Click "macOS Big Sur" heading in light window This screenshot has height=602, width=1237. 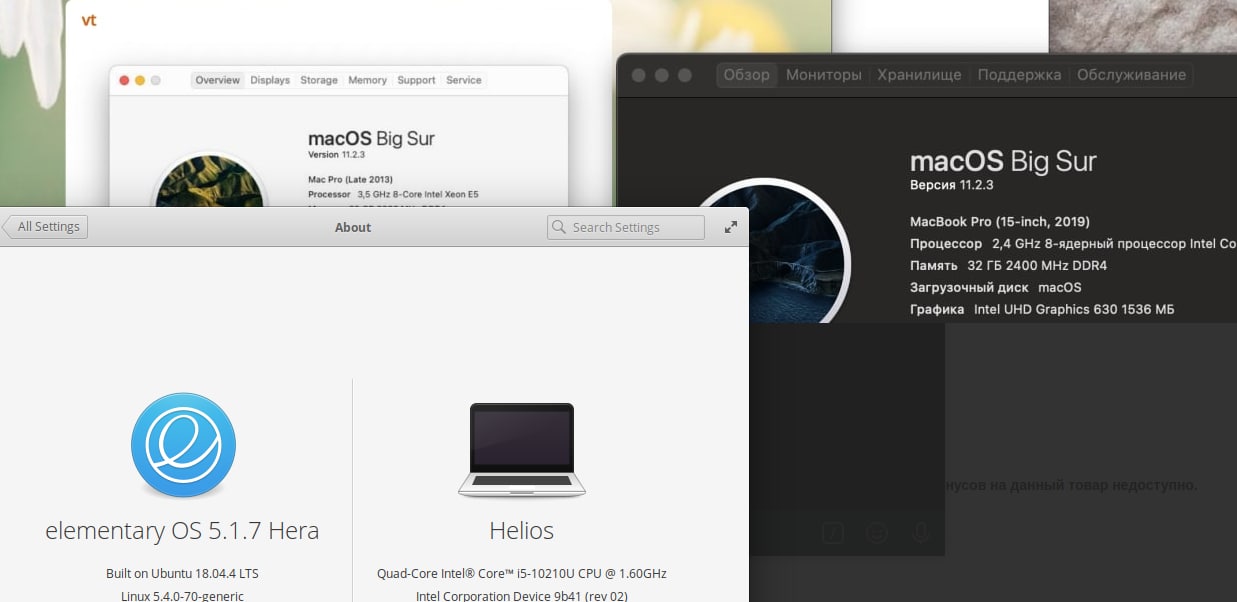[371, 139]
